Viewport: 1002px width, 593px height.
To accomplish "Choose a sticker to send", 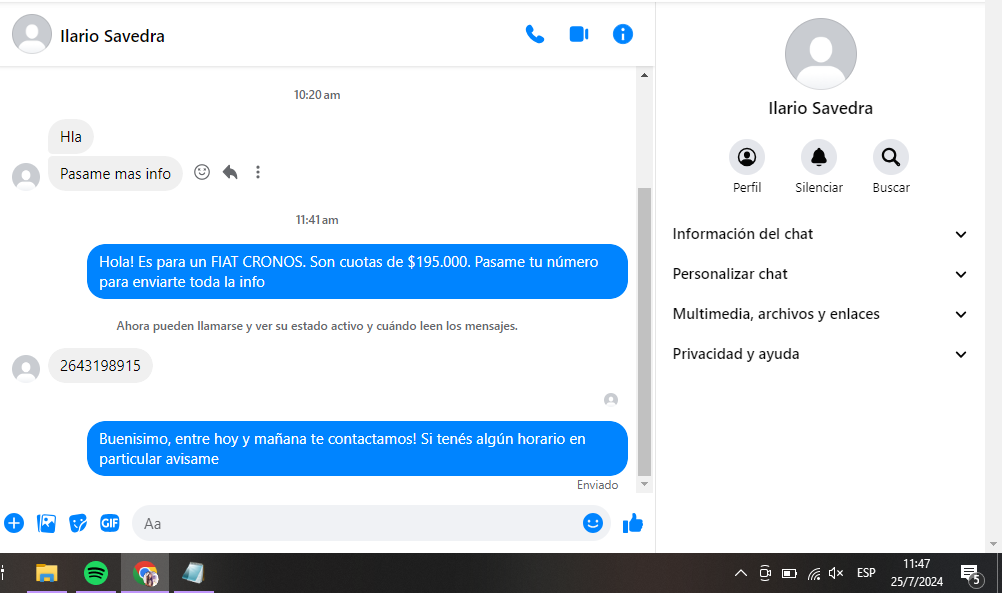I will pyautogui.click(x=78, y=523).
